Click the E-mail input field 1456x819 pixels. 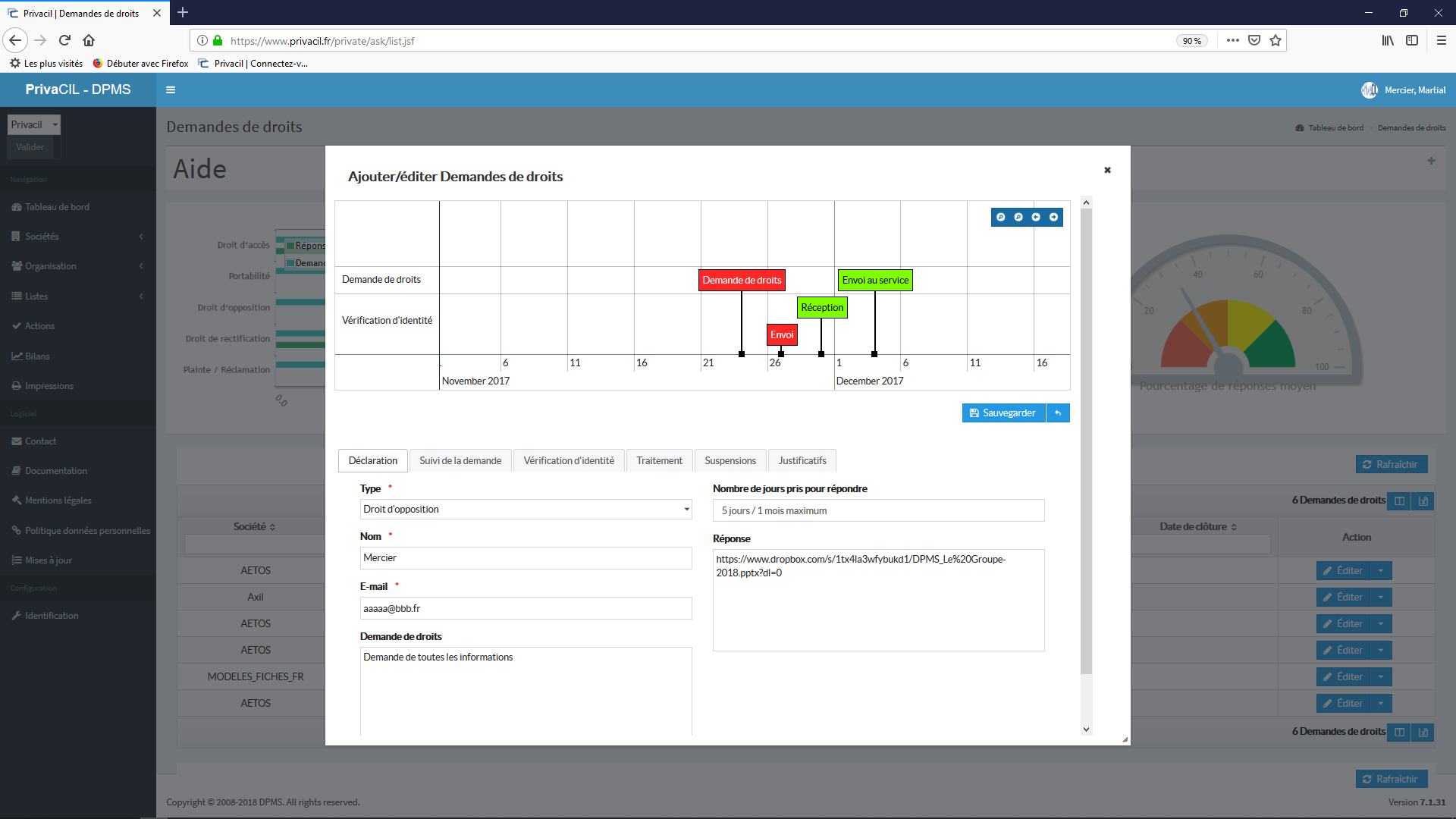click(524, 607)
